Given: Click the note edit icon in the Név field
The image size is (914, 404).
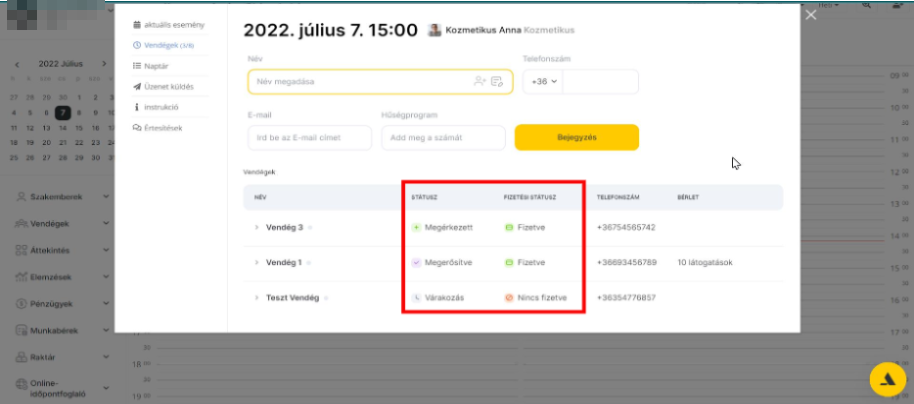Looking at the screenshot, I should click(x=497, y=82).
